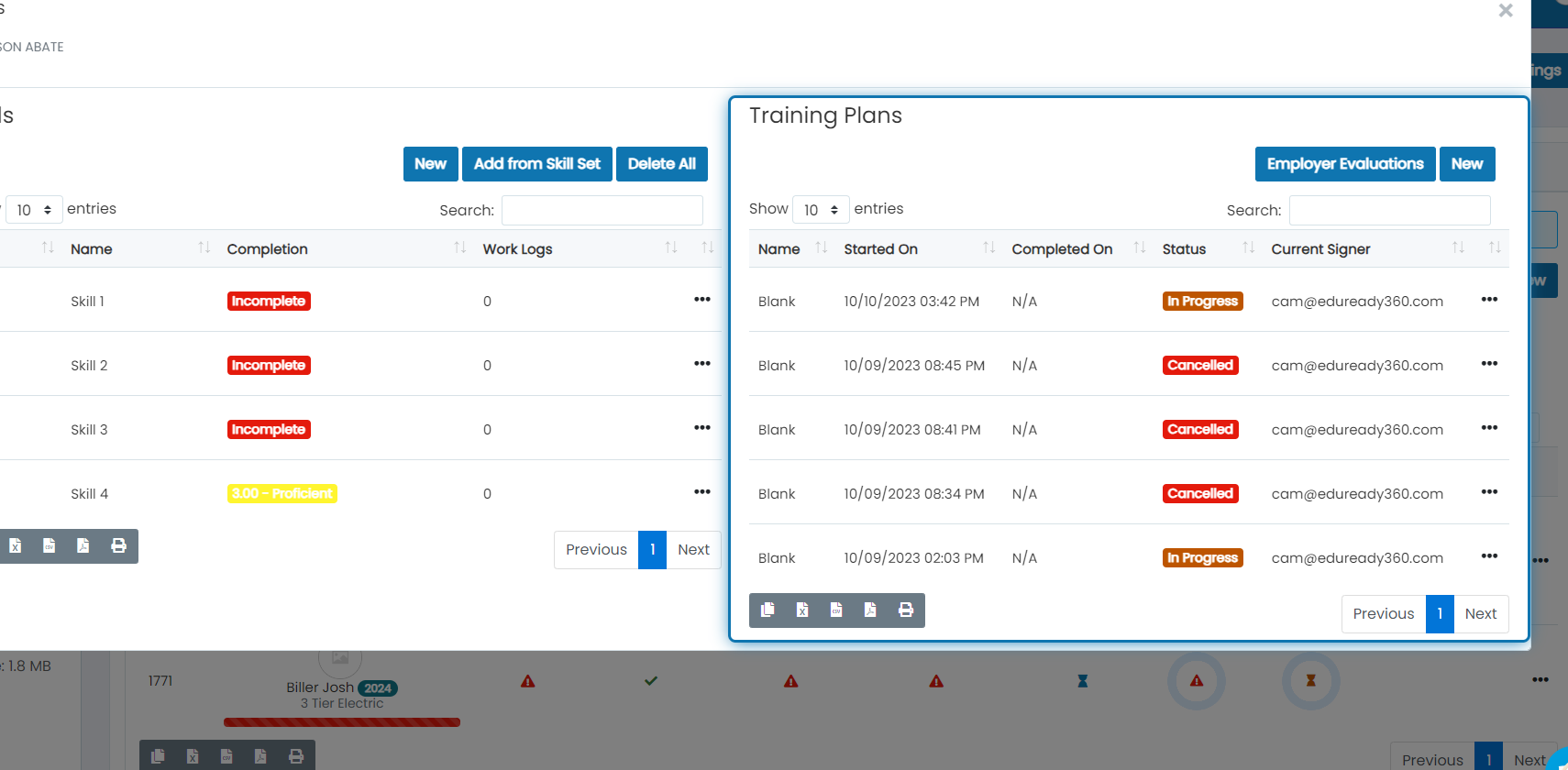Click the Employer Evaluations button
The image size is (1568, 770).
(x=1345, y=164)
